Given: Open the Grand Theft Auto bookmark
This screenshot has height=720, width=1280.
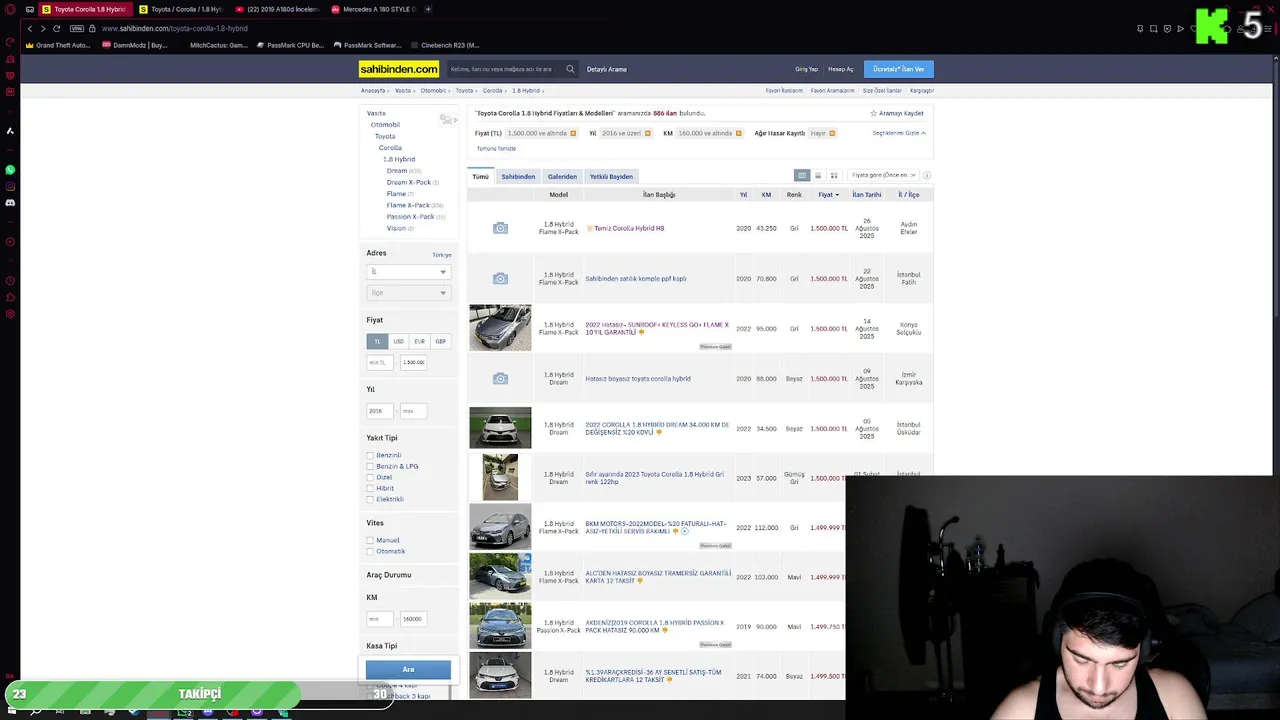Looking at the screenshot, I should coord(58,45).
